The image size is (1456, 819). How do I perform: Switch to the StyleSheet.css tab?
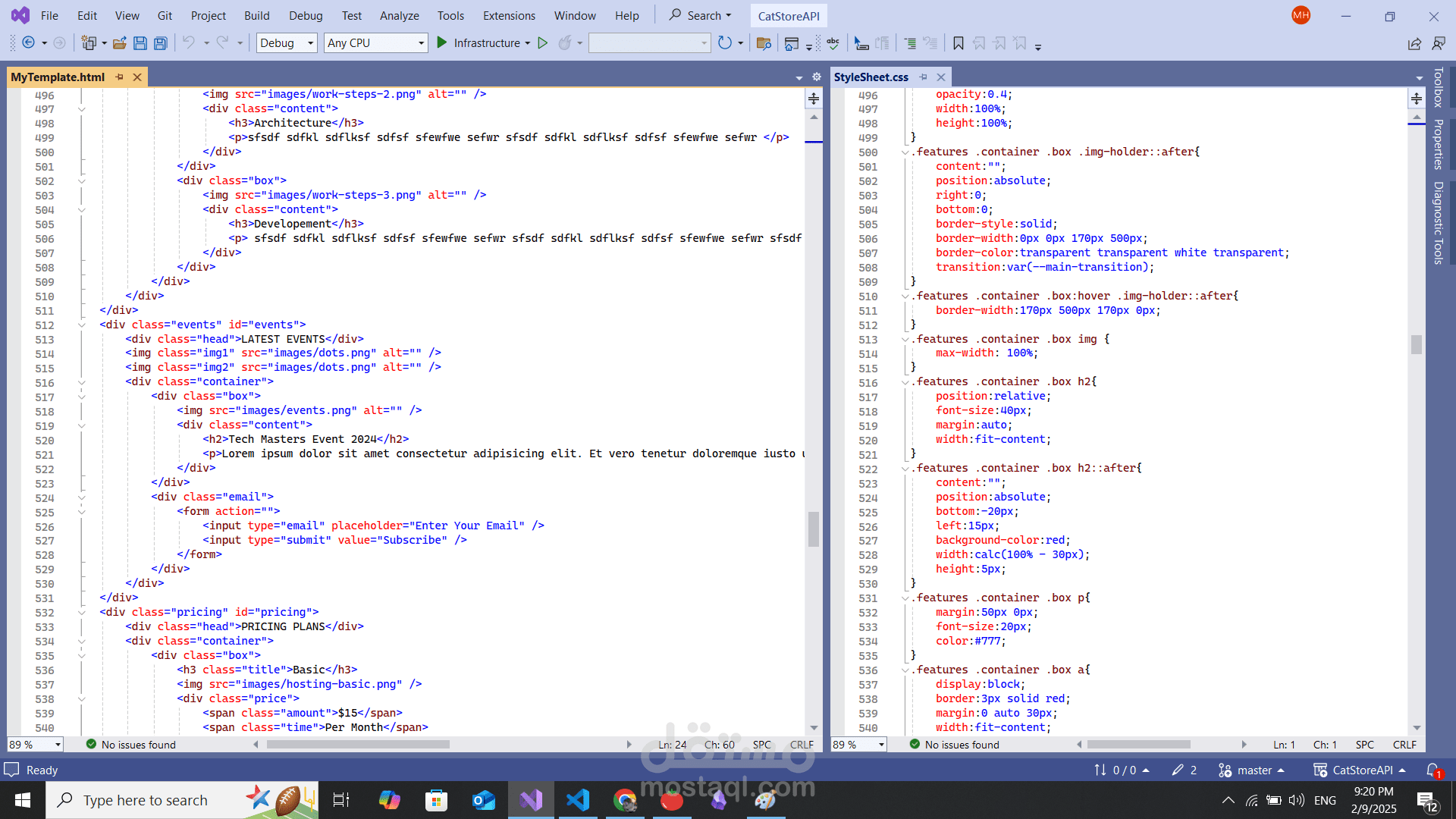tap(871, 77)
